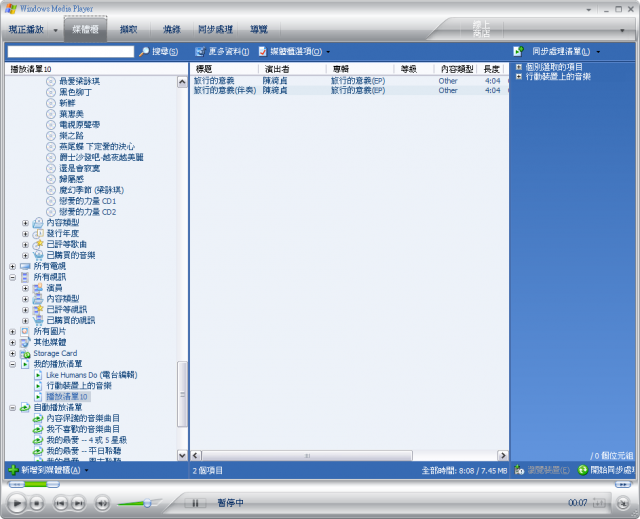Click the Stop button
The width and height of the screenshot is (640, 519).
click(x=36, y=503)
